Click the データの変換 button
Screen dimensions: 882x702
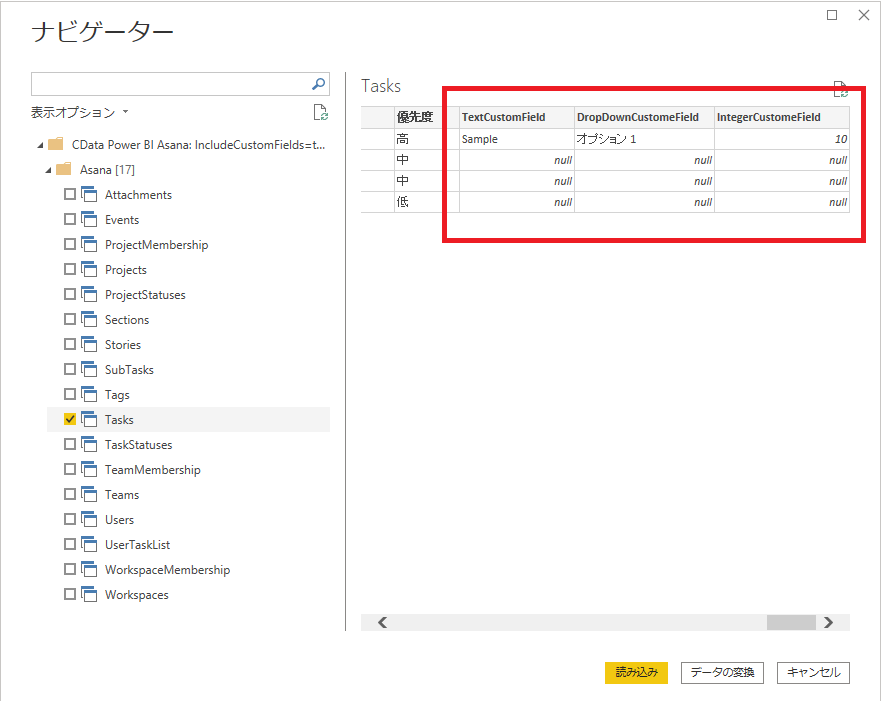(722, 673)
